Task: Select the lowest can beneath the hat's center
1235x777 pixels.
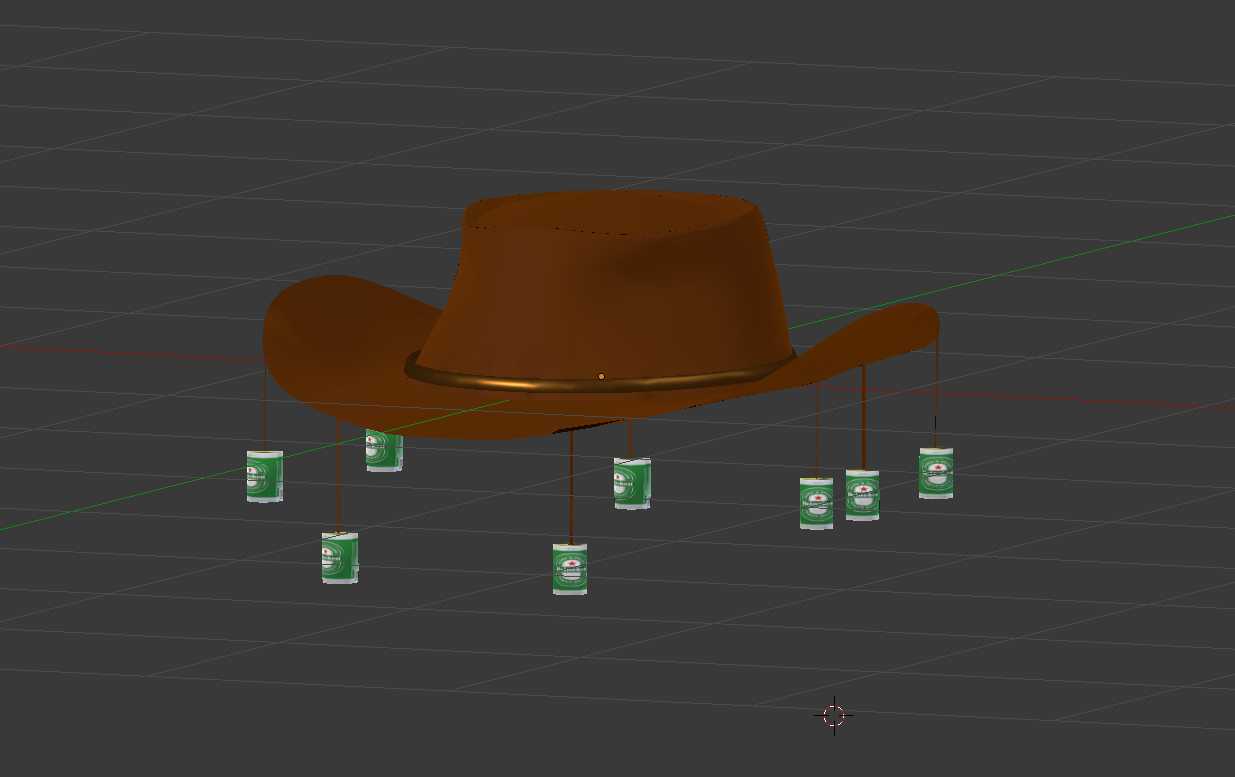Action: 570,569
